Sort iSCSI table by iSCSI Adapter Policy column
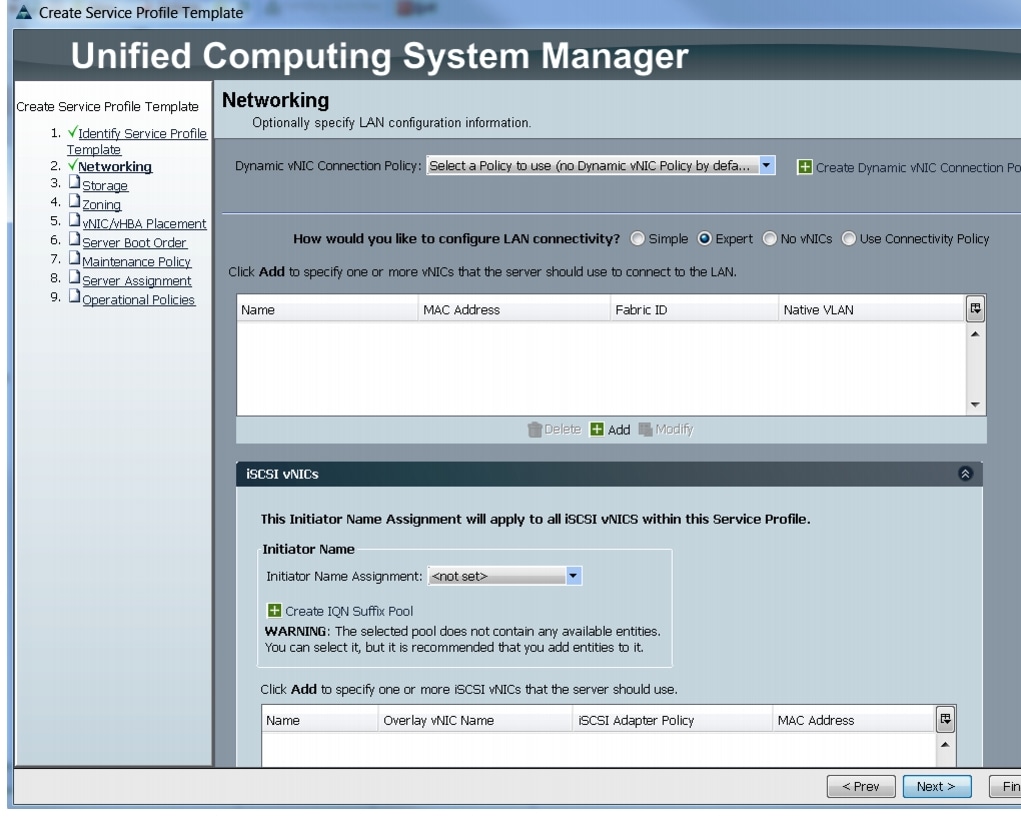This screenshot has height=817, width=1021. click(672, 720)
